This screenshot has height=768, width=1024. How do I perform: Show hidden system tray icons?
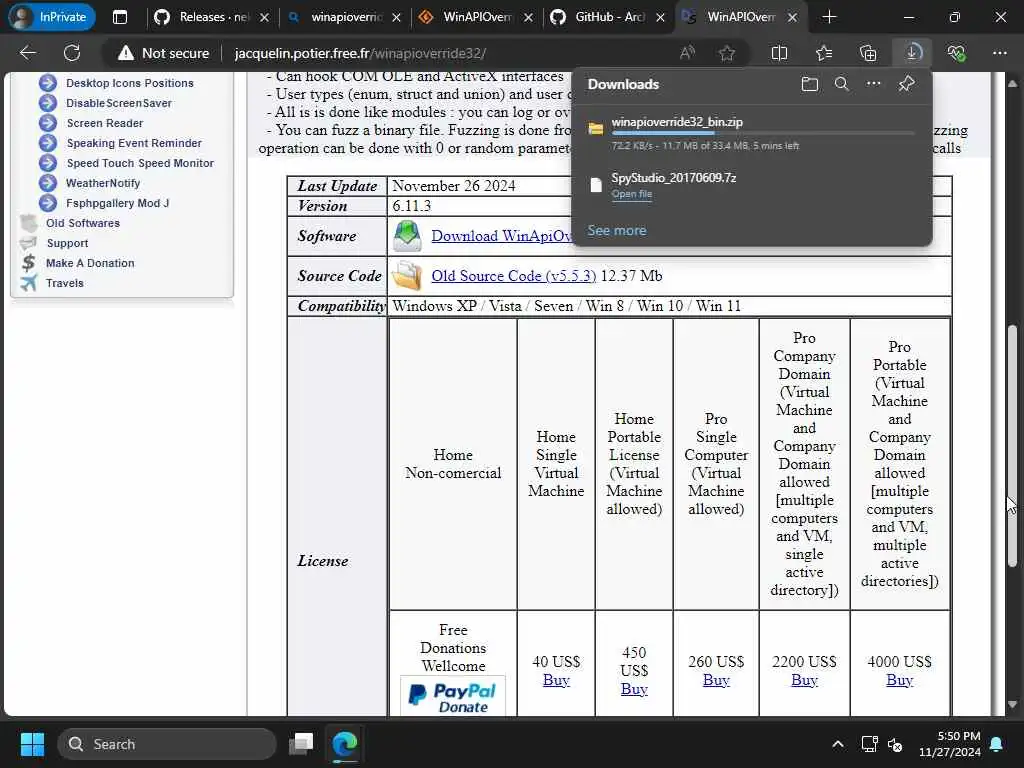click(838, 744)
